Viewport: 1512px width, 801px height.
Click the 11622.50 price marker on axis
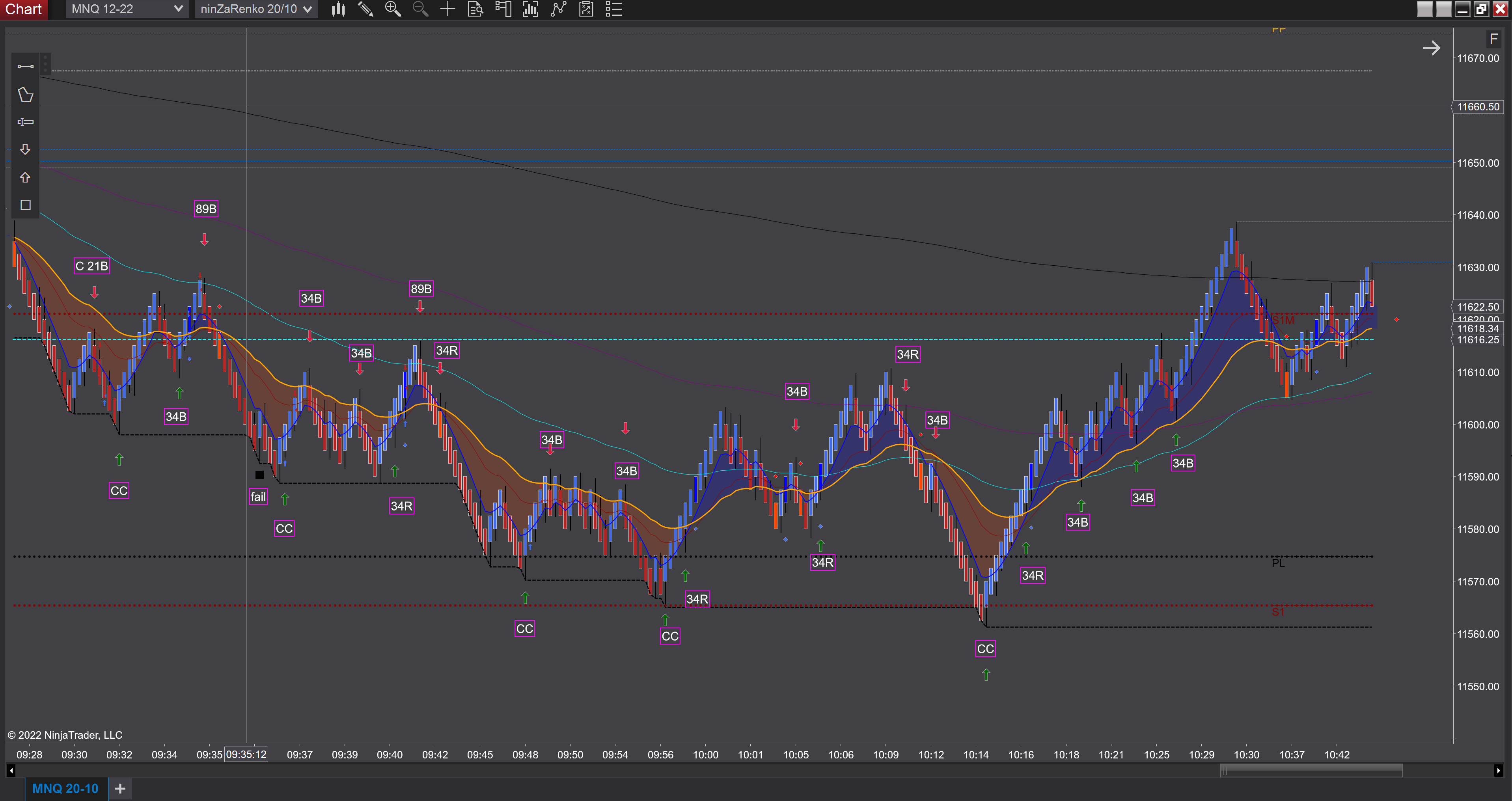click(x=1478, y=307)
